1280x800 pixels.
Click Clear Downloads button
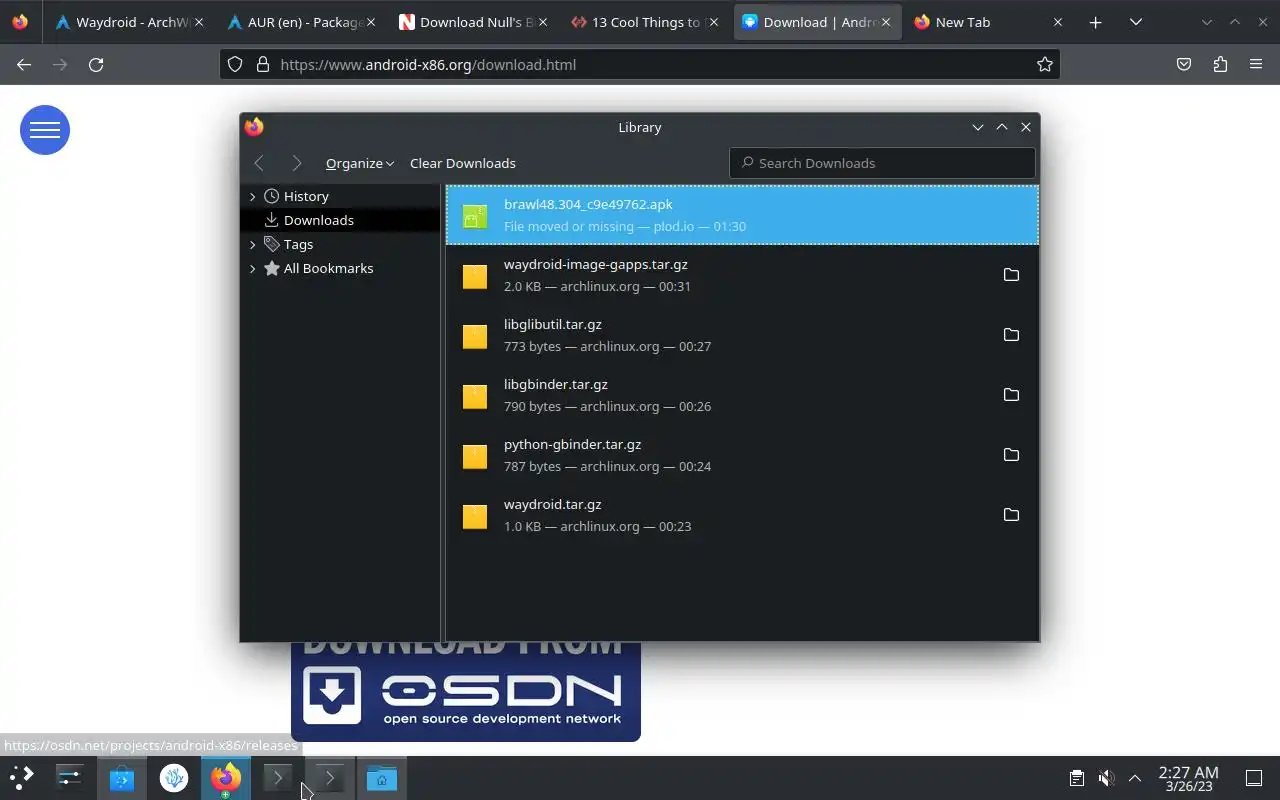click(x=463, y=163)
